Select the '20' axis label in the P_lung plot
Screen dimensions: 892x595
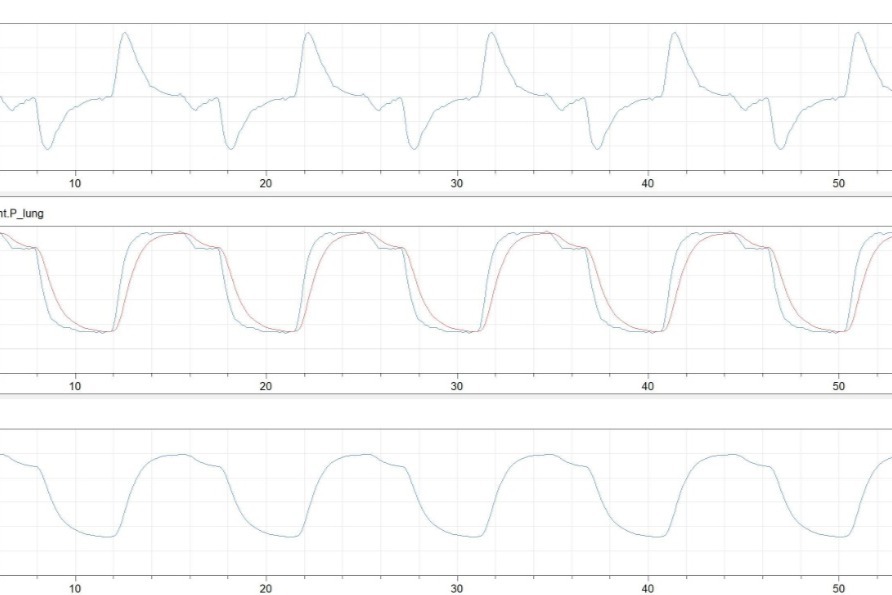click(266, 386)
